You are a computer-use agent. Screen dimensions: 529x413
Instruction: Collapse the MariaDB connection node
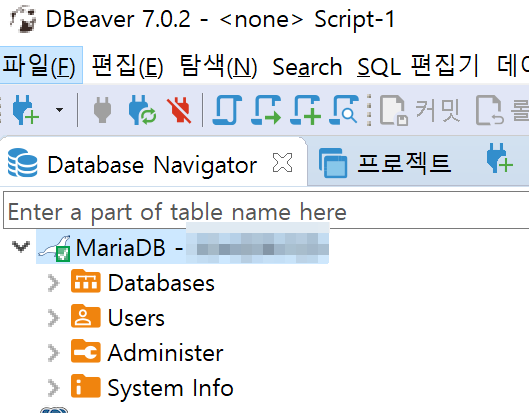(21, 247)
